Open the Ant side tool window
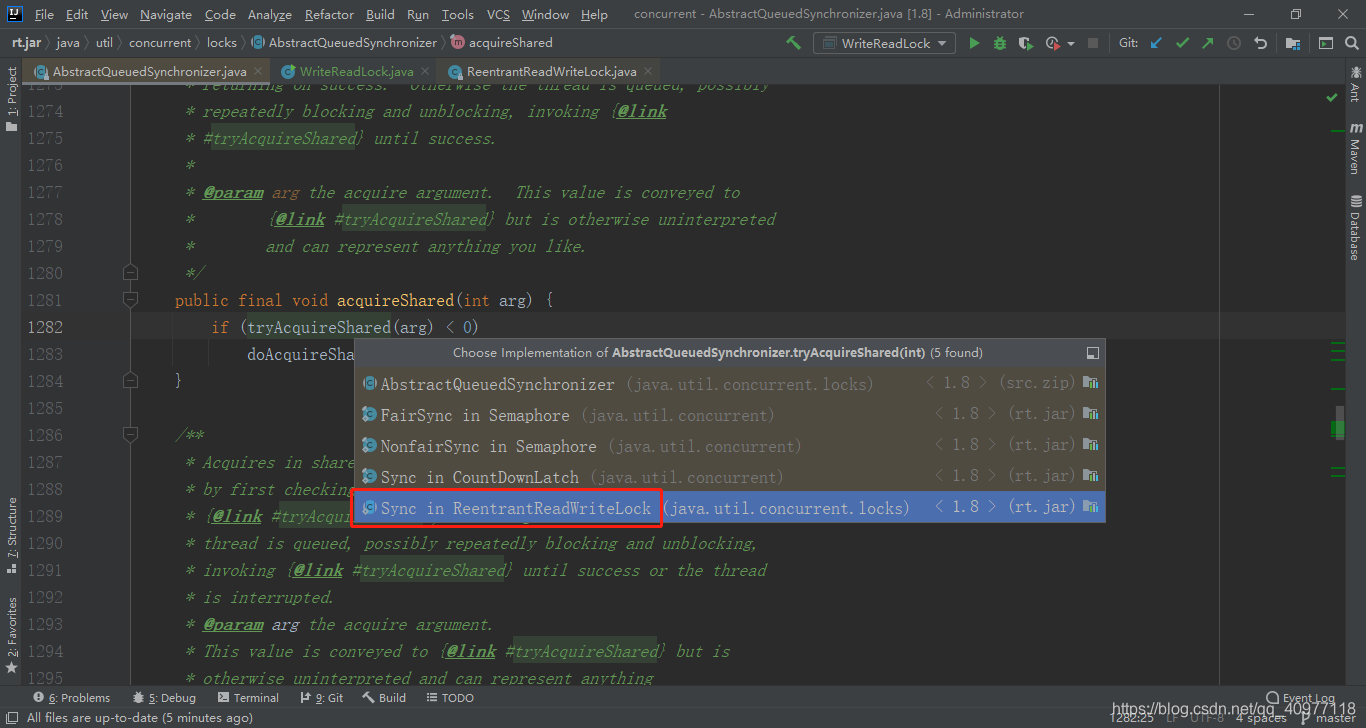 click(1356, 83)
